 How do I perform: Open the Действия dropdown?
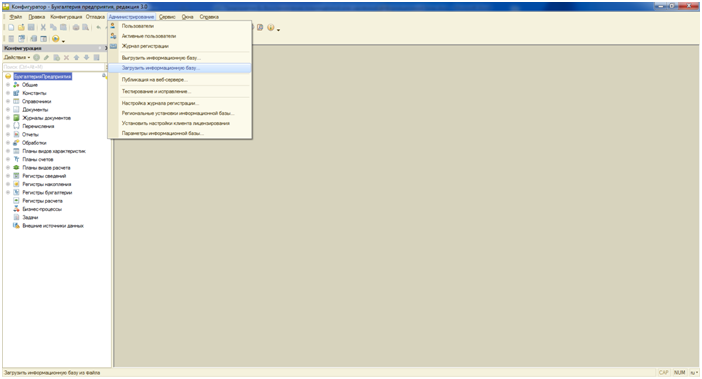17,57
